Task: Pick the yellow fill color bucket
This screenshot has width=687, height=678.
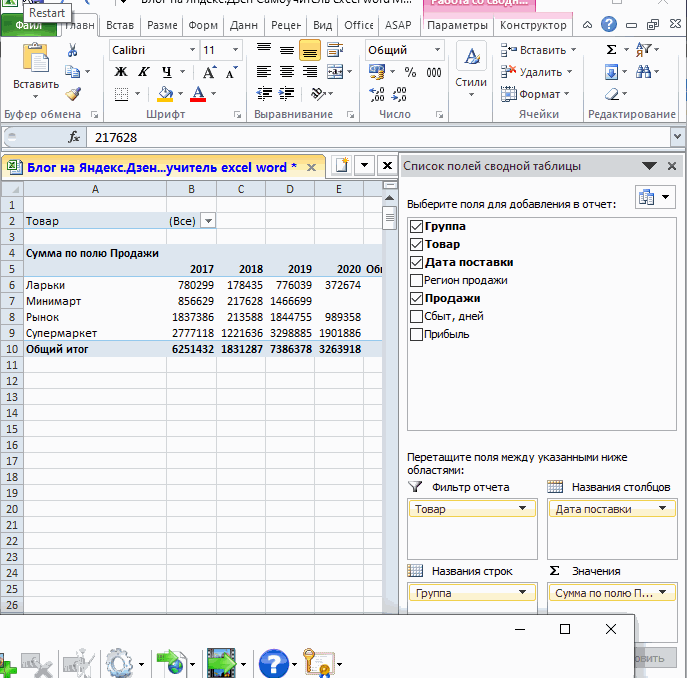Action: (x=165, y=93)
